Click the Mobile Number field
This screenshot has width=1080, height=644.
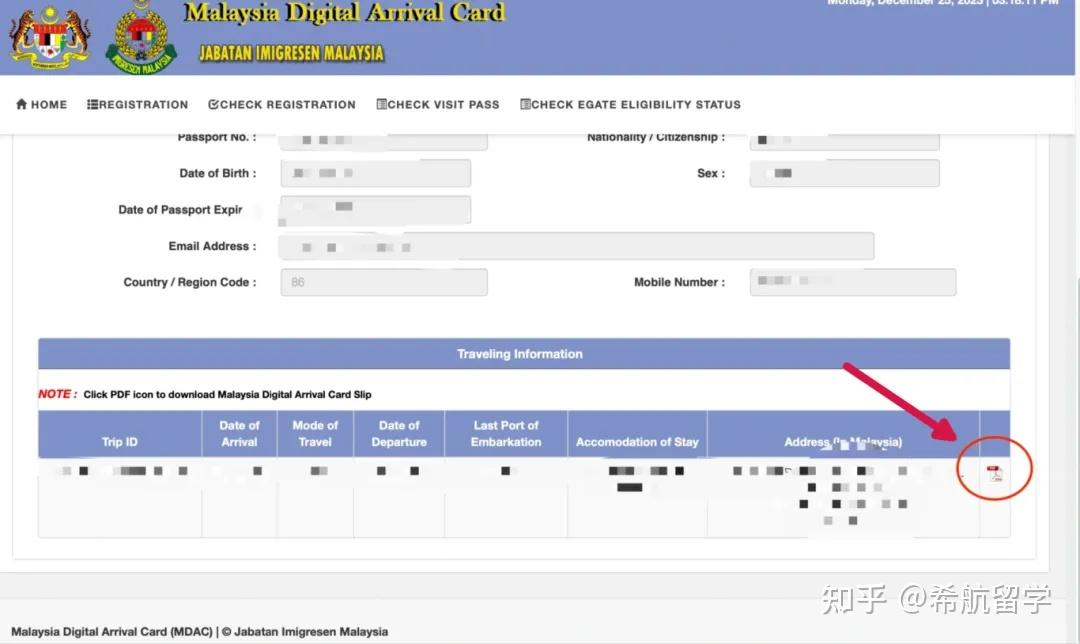853,282
